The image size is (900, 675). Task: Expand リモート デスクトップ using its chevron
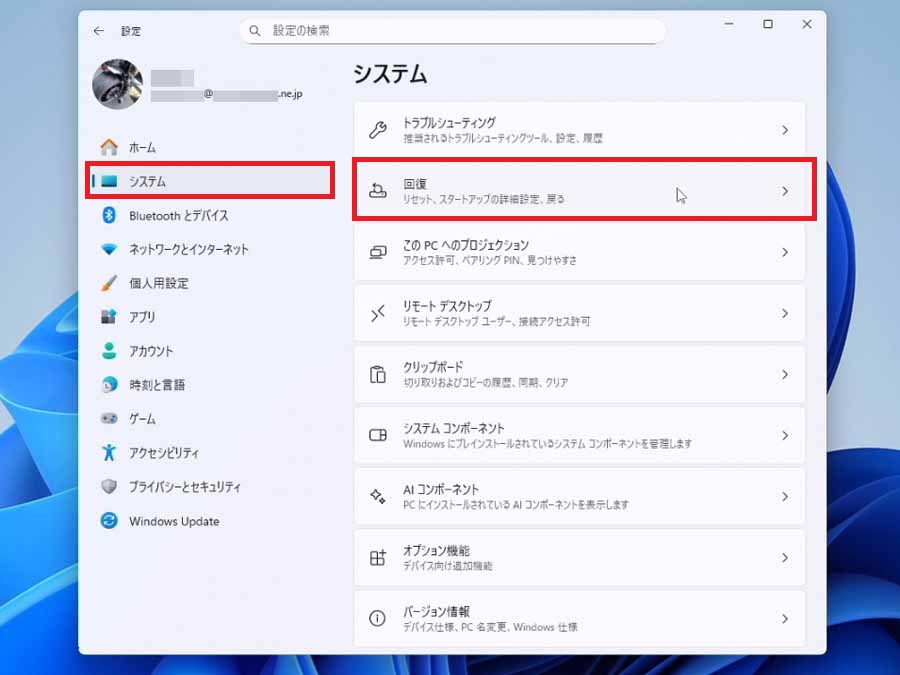pyautogui.click(x=785, y=313)
